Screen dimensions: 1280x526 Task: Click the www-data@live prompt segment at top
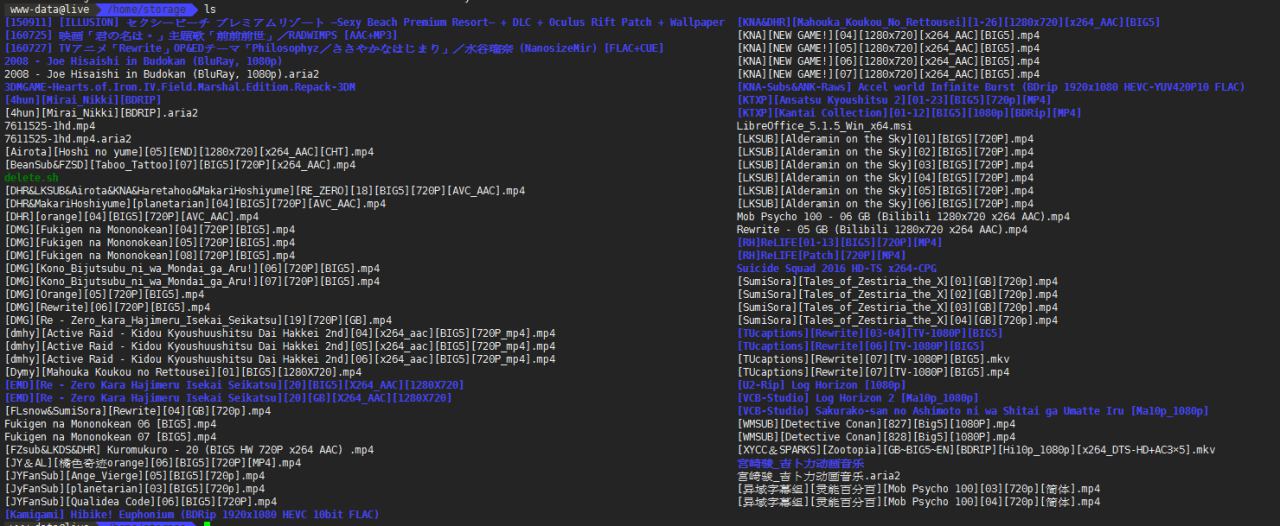(x=47, y=8)
